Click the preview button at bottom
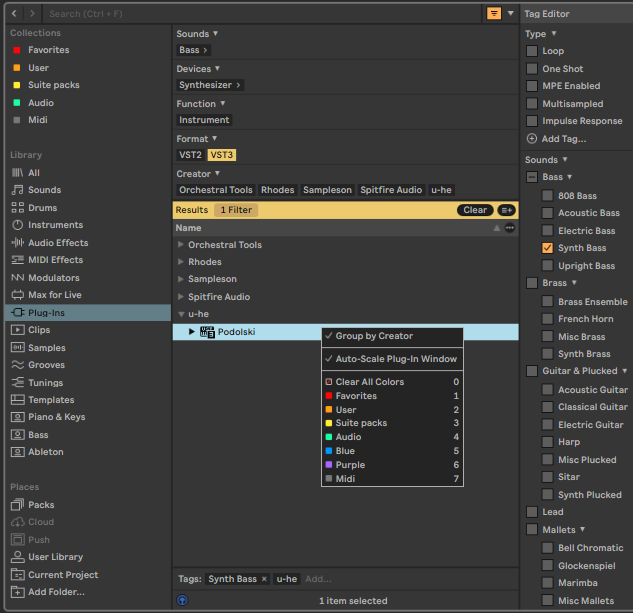 182,600
